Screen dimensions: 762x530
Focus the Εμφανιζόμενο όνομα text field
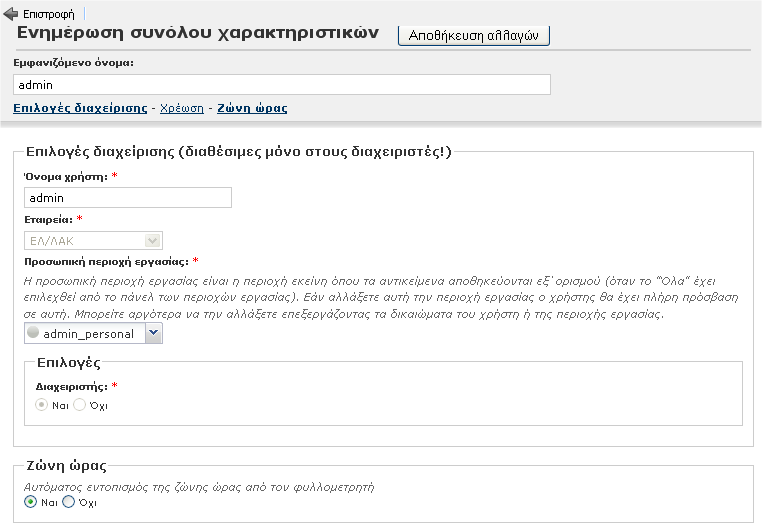coord(282,85)
